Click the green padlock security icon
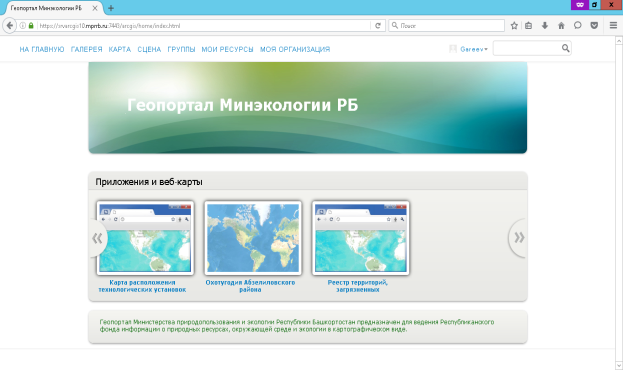624x370 pixels. tap(31, 25)
